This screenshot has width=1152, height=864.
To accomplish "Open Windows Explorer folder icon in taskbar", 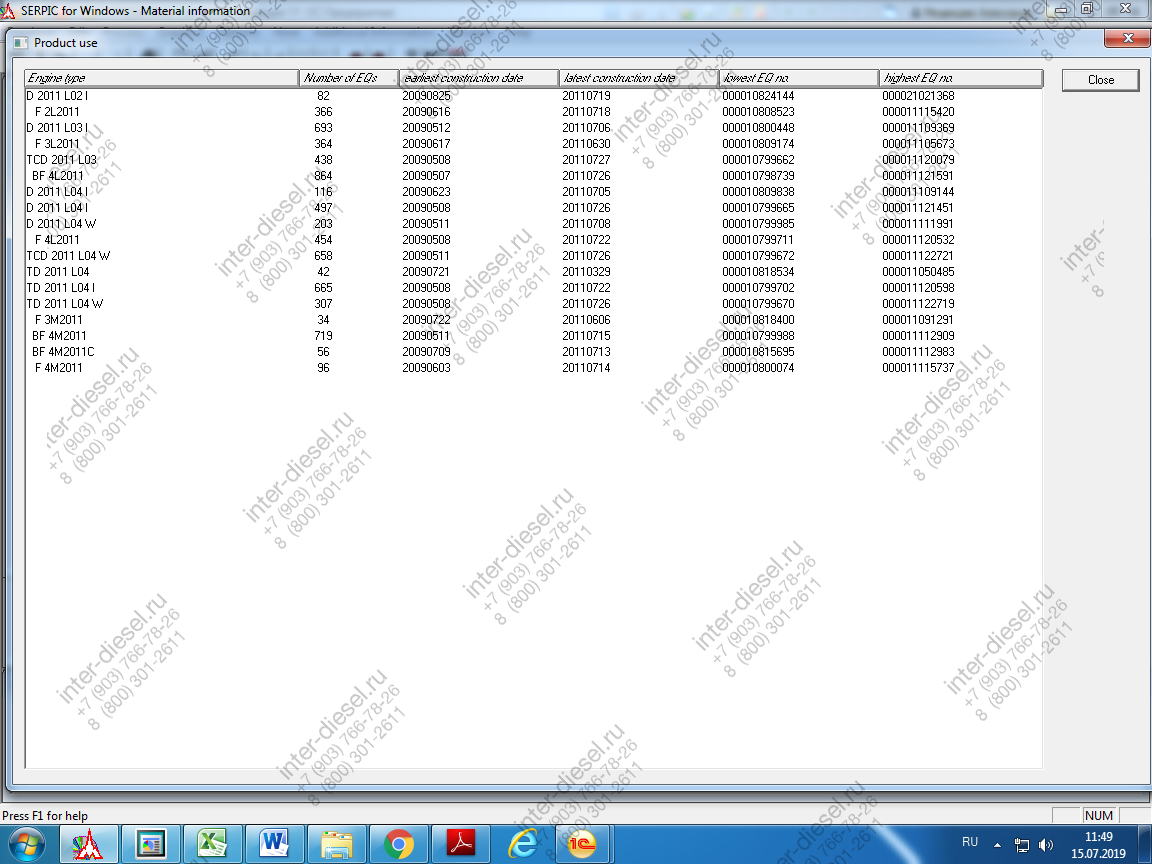I will click(336, 844).
